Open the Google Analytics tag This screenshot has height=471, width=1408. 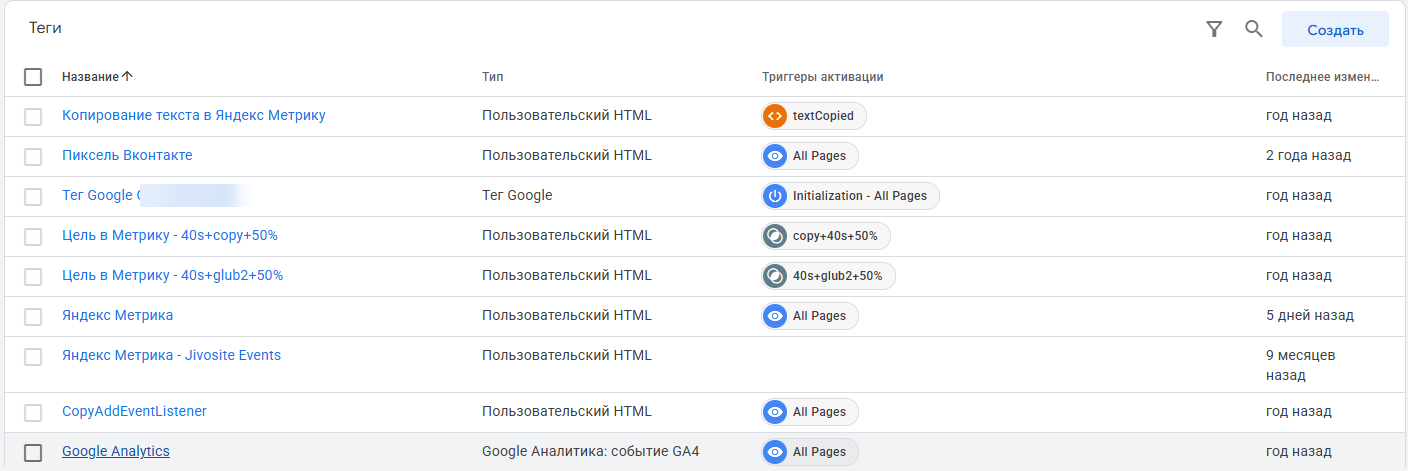pyautogui.click(x=116, y=451)
